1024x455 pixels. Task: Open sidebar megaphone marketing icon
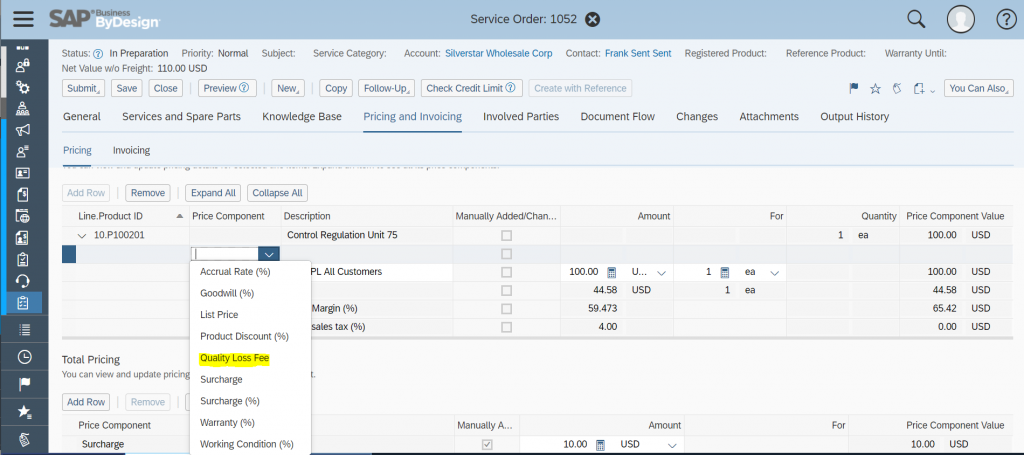tap(23, 130)
